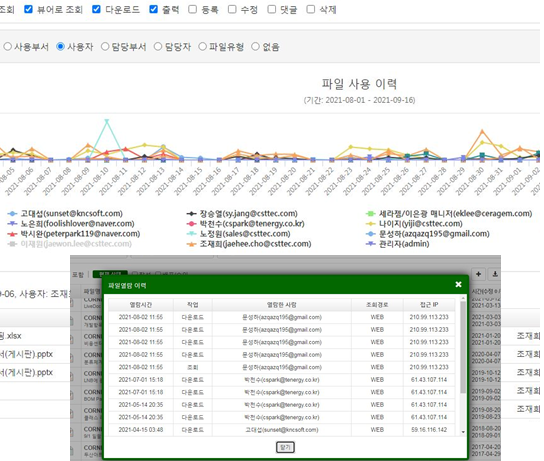The height and width of the screenshot is (461, 544).
Task: Toggle 노은희(foolishlover@naver.com) legend series
Action: click(71, 223)
